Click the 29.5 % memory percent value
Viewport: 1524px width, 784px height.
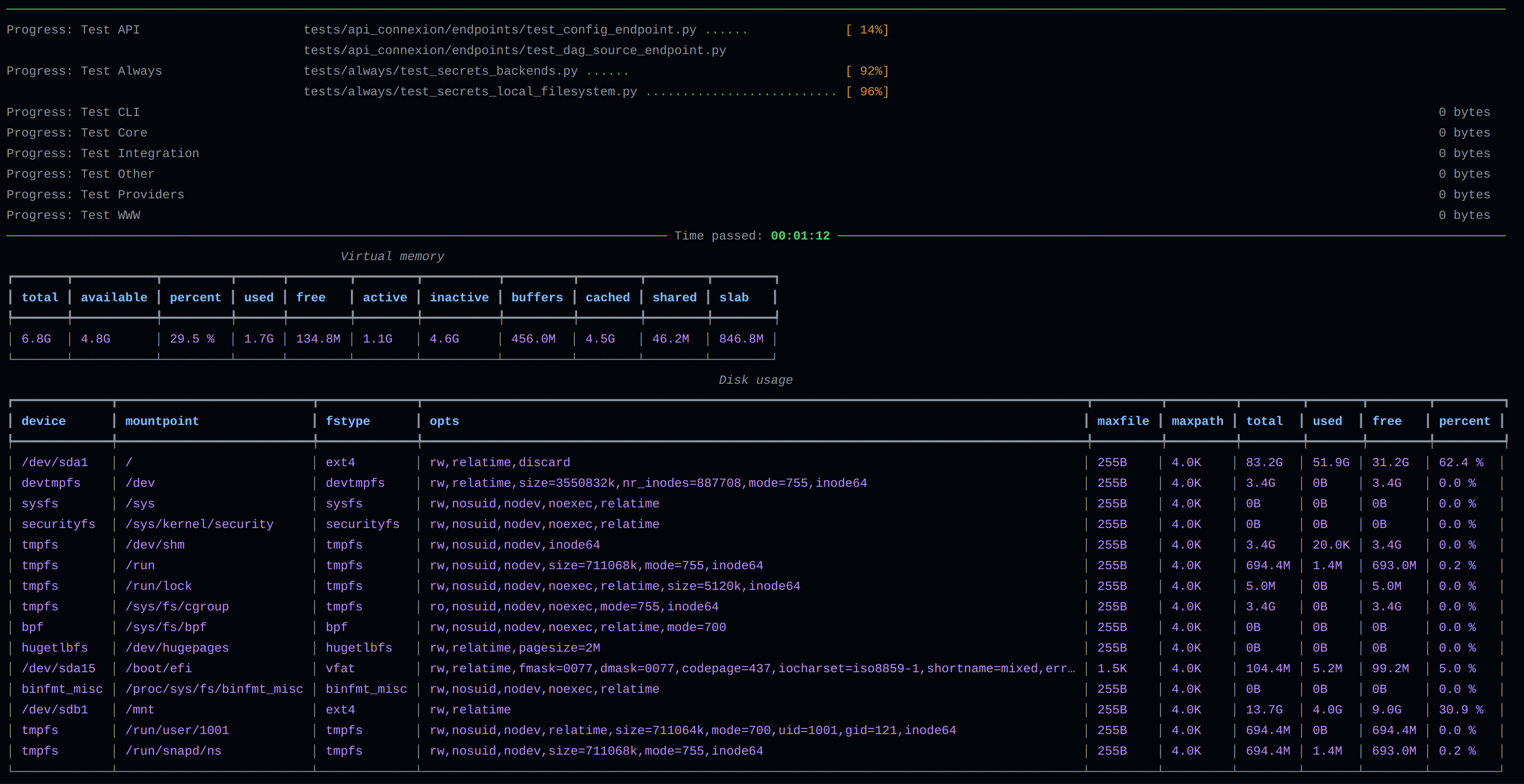[x=192, y=339]
